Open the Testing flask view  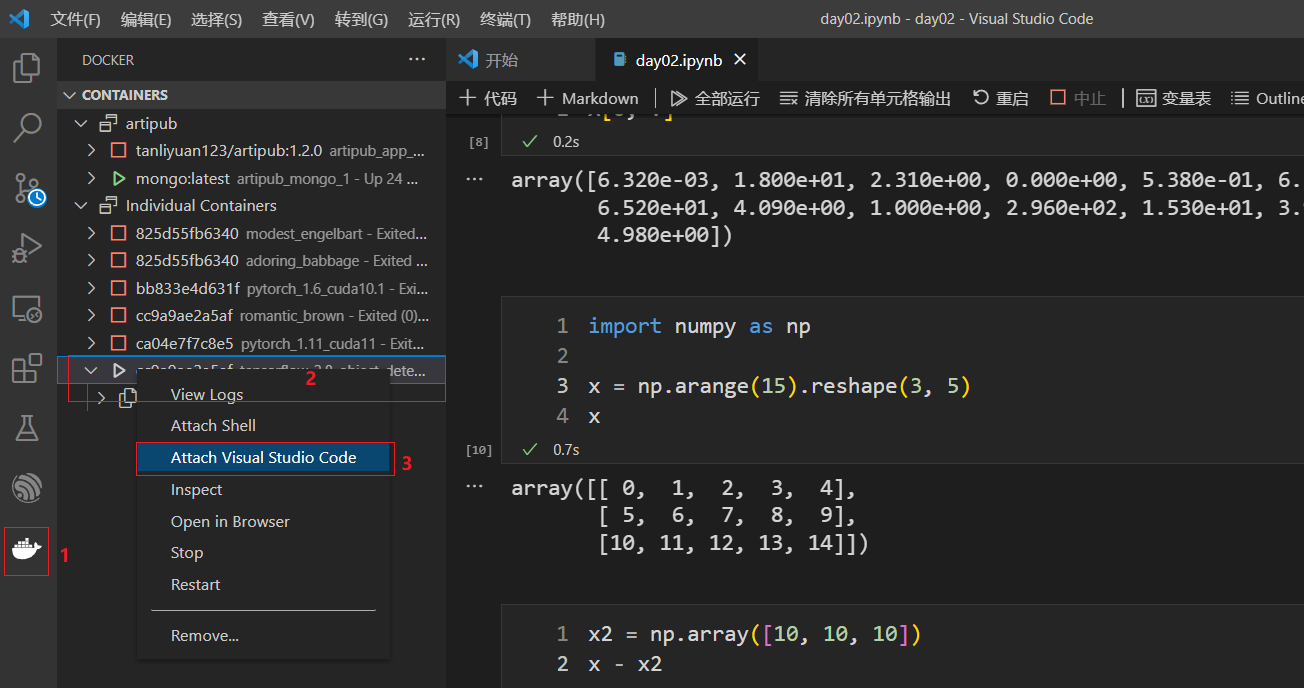click(x=26, y=428)
